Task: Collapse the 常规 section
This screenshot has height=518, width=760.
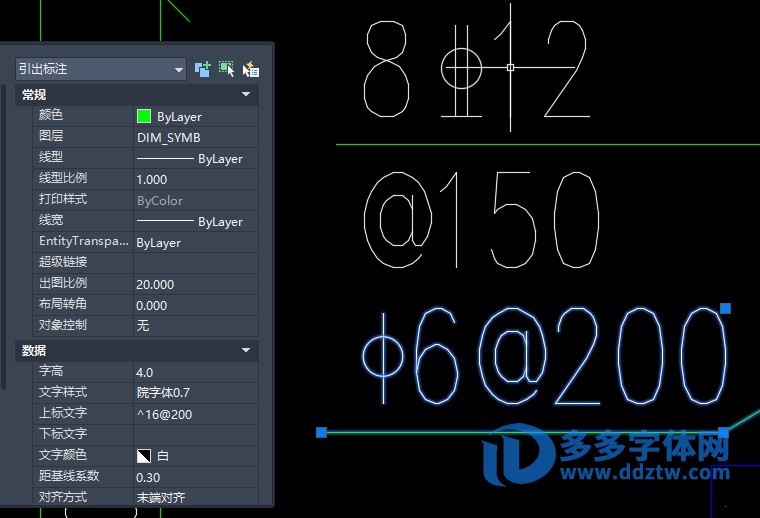Action: (x=246, y=94)
